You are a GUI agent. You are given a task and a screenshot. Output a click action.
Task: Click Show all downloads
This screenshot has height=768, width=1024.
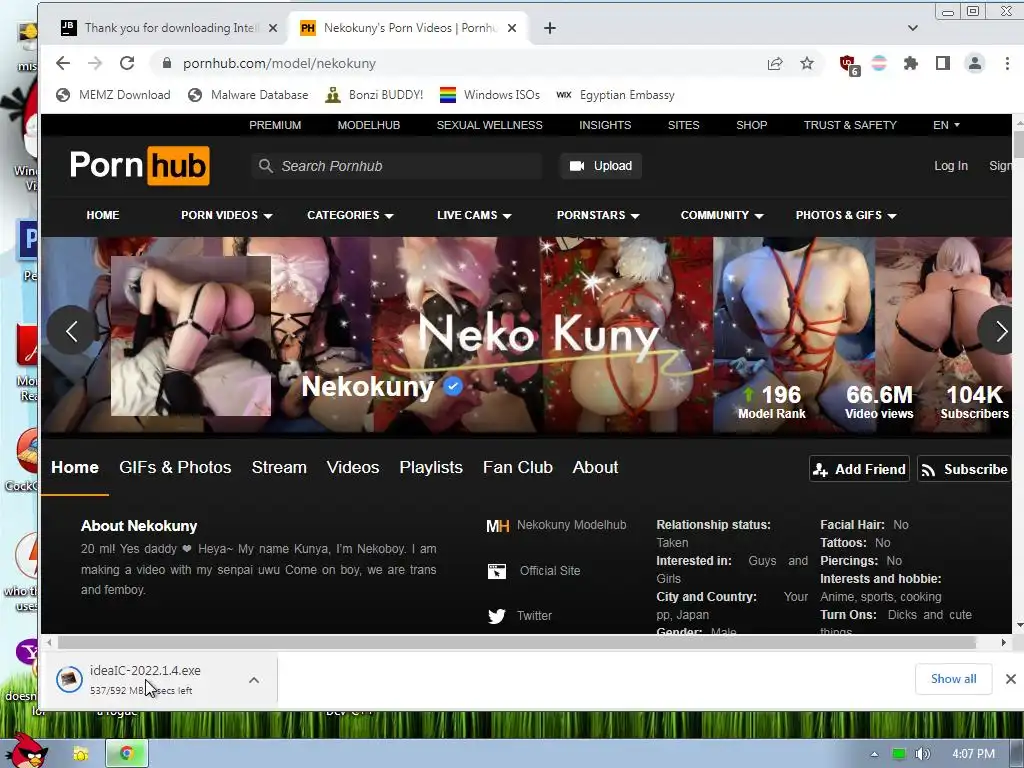point(953,679)
